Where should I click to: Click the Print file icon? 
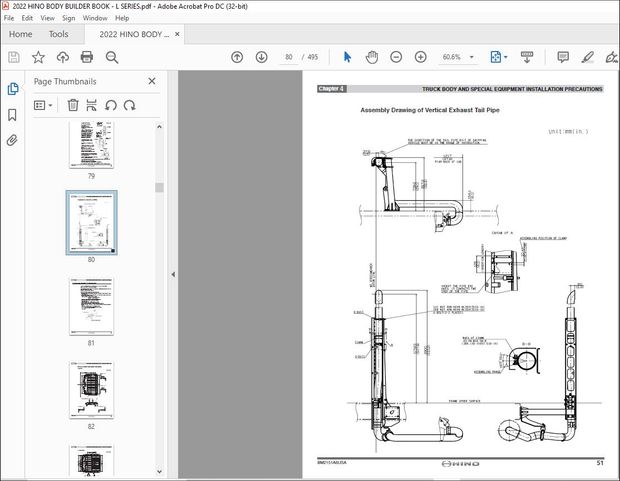tap(87, 57)
